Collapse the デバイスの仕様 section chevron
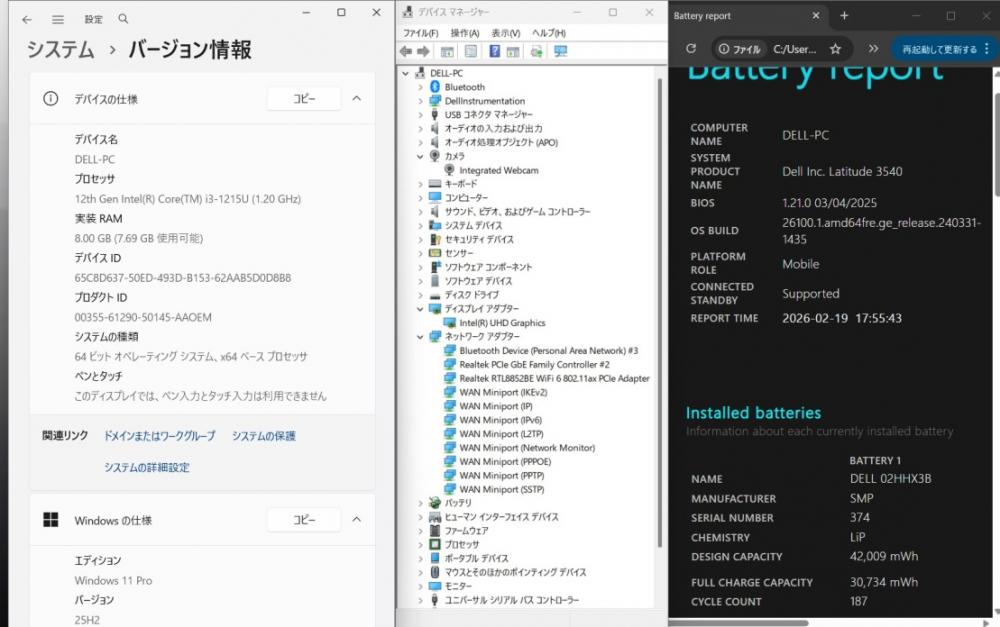 [x=357, y=99]
